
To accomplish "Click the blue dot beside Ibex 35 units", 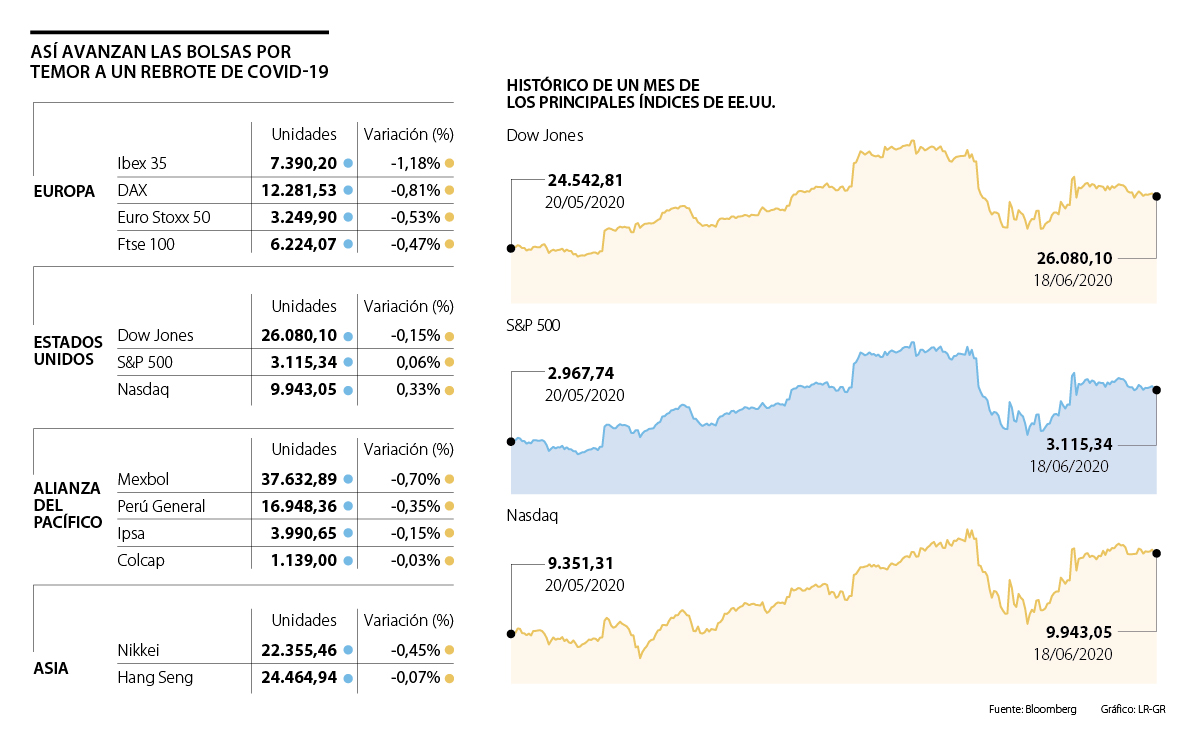I will point(348,163).
